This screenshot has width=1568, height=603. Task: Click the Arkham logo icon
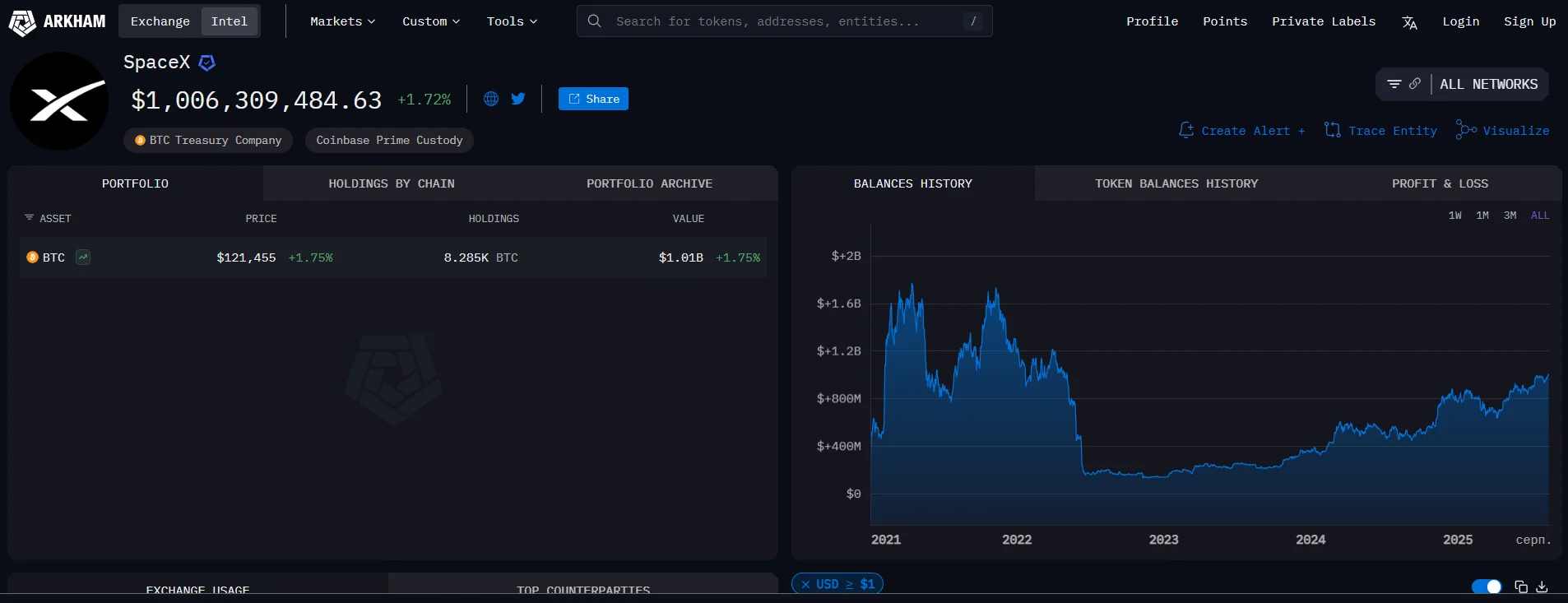click(x=22, y=22)
